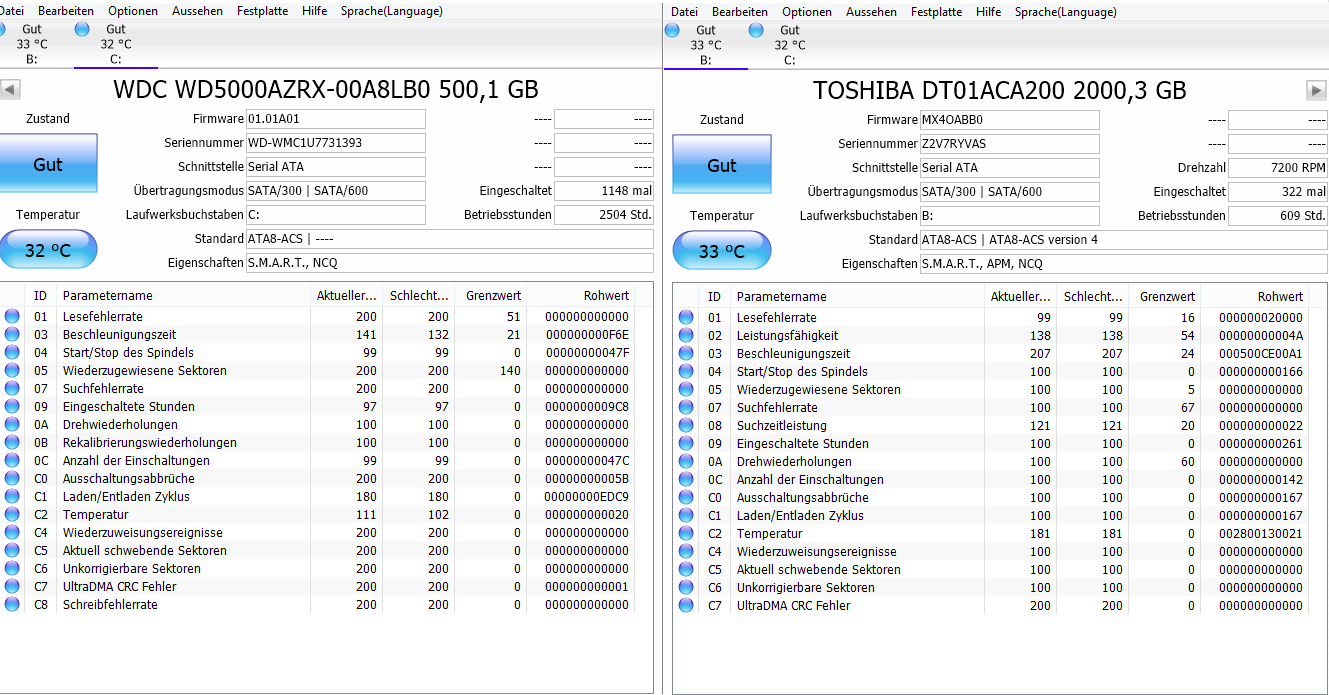The height and width of the screenshot is (695, 1329).
Task: Click status icon of WDC Beschleunigungszeit row
Action: 12,334
